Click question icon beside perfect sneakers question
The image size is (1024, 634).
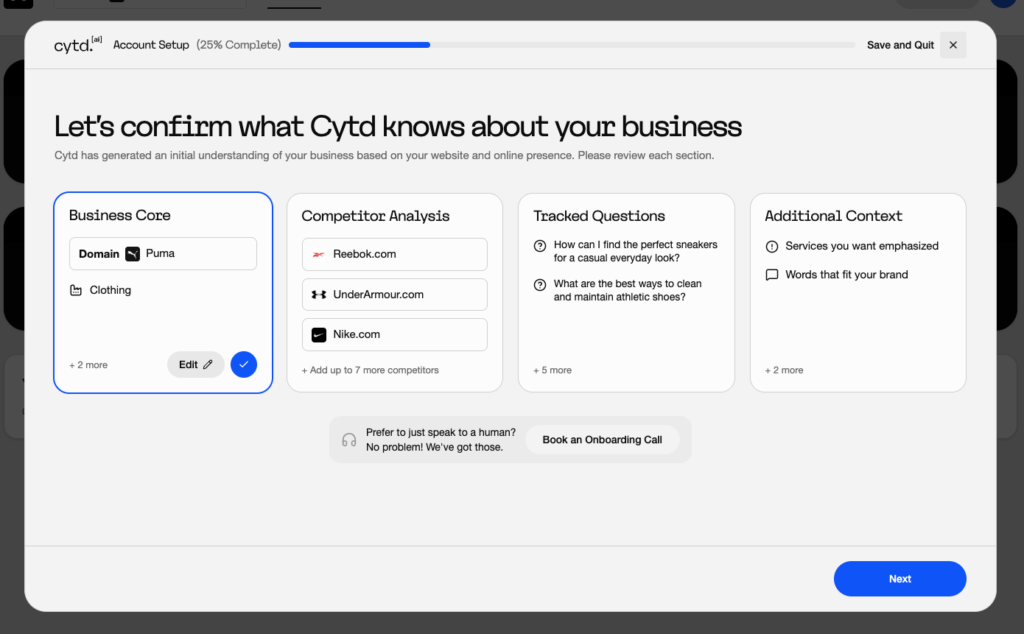click(540, 246)
